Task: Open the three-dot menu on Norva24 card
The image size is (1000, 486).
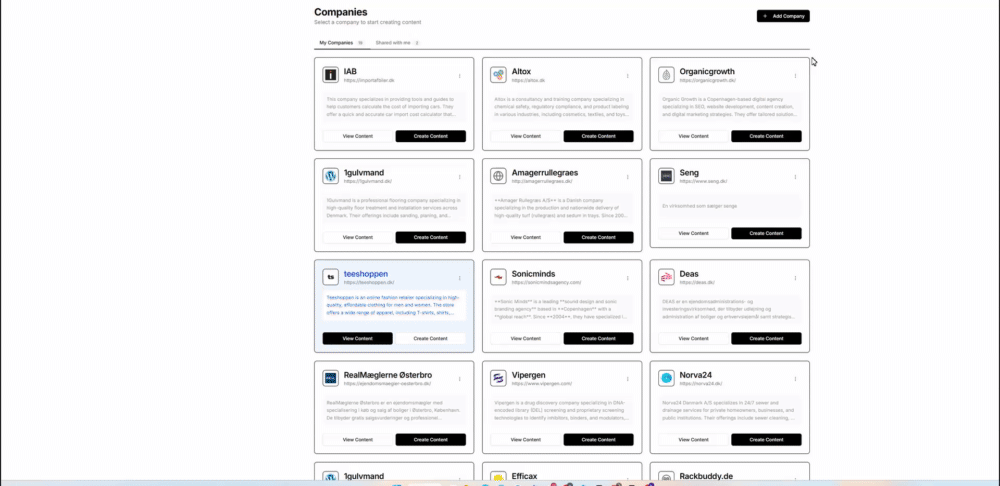Action: pyautogui.click(x=795, y=379)
